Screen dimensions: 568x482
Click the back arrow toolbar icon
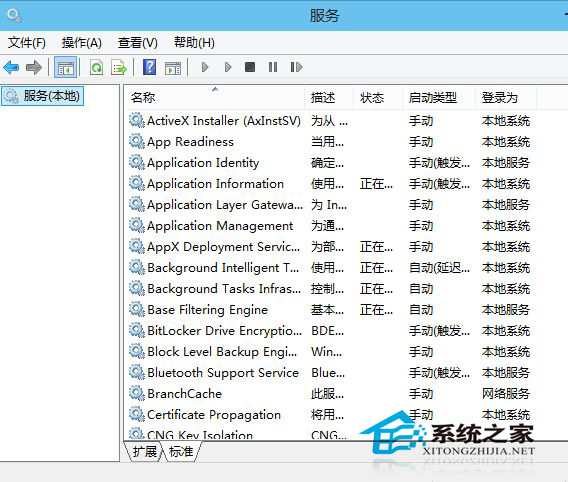pyautogui.click(x=11, y=67)
